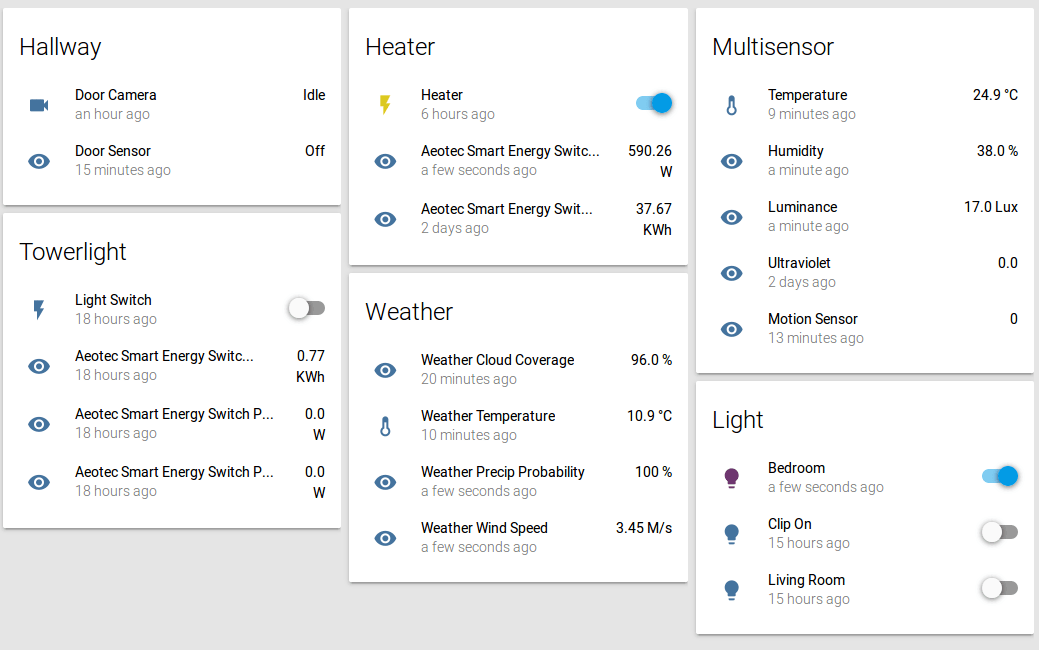The width and height of the screenshot is (1039, 650).
Task: Click the Bedroom light bulb icon
Action: tap(732, 477)
